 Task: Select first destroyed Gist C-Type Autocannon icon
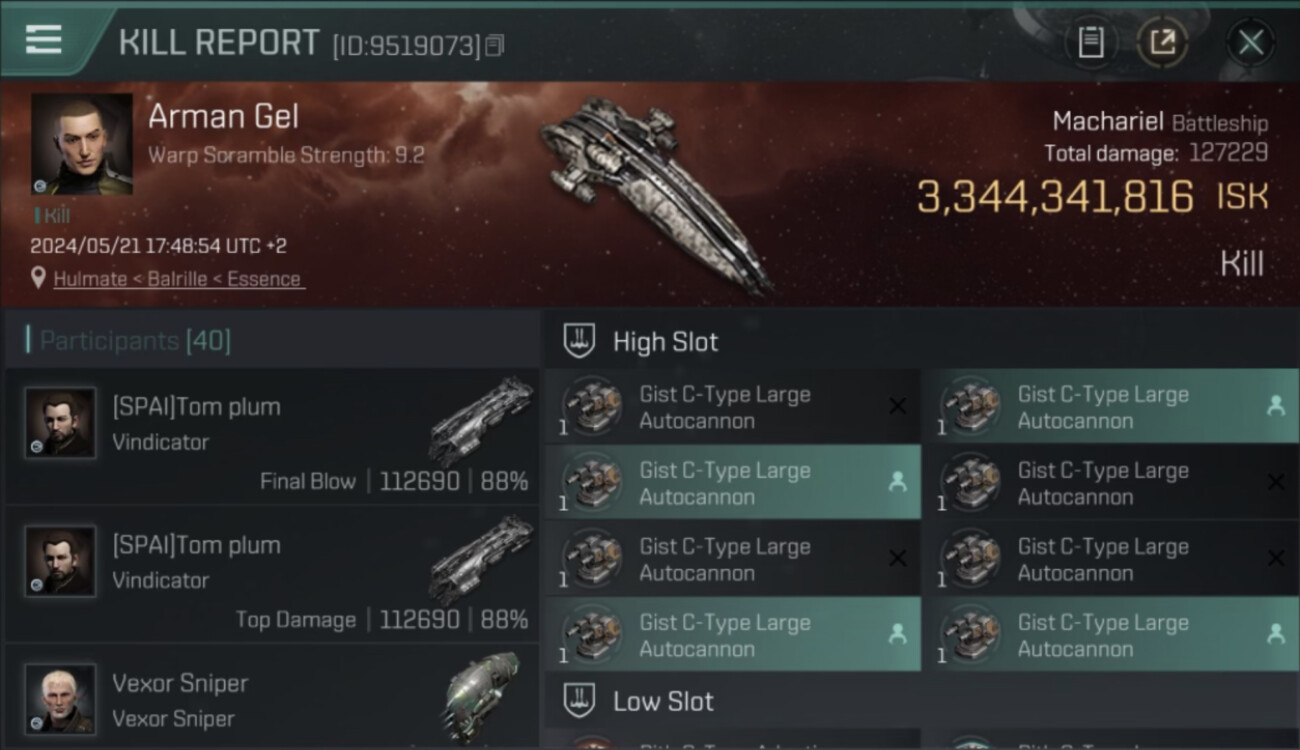pos(592,406)
